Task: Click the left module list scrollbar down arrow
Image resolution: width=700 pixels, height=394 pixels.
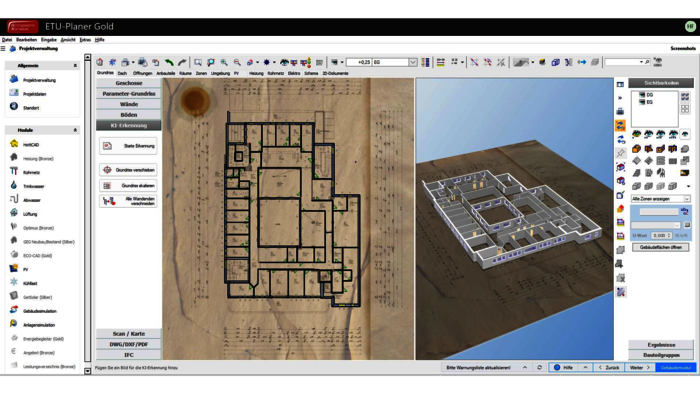Action: pos(88,371)
